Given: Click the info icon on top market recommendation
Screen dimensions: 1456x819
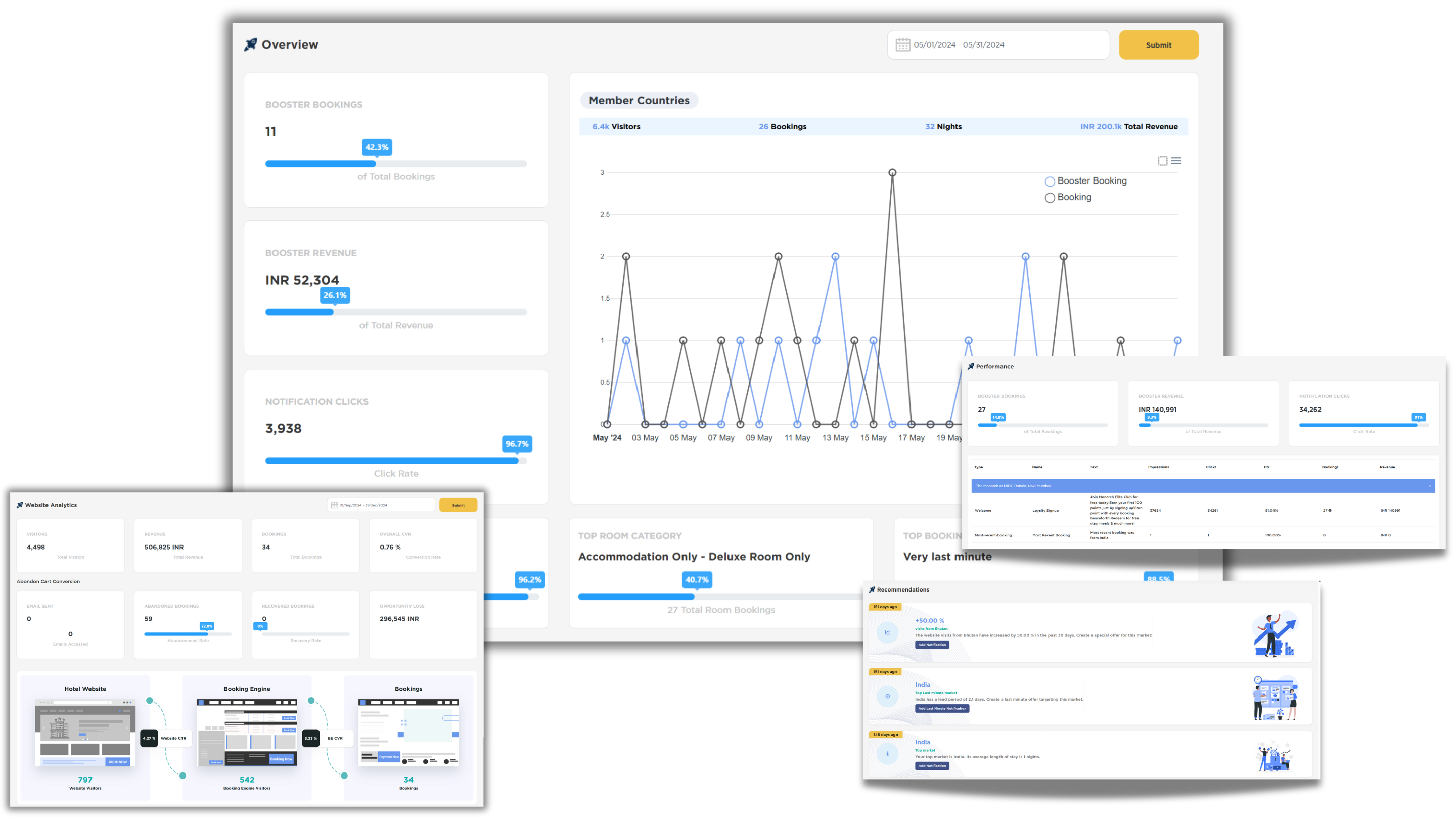Looking at the screenshot, I should pyautogui.click(x=887, y=753).
